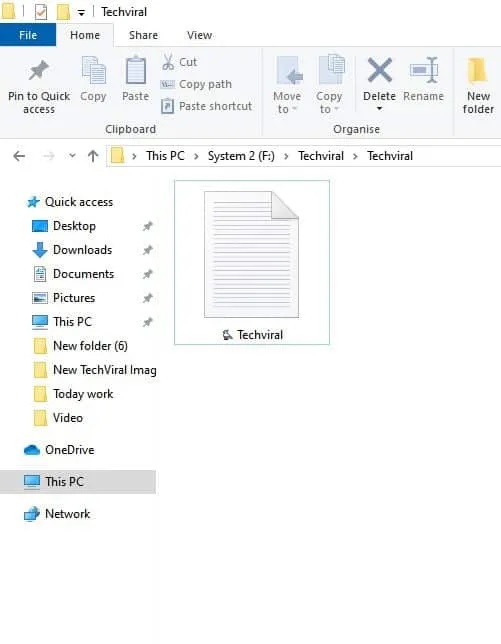Navigate back using the back arrow

coord(19,156)
